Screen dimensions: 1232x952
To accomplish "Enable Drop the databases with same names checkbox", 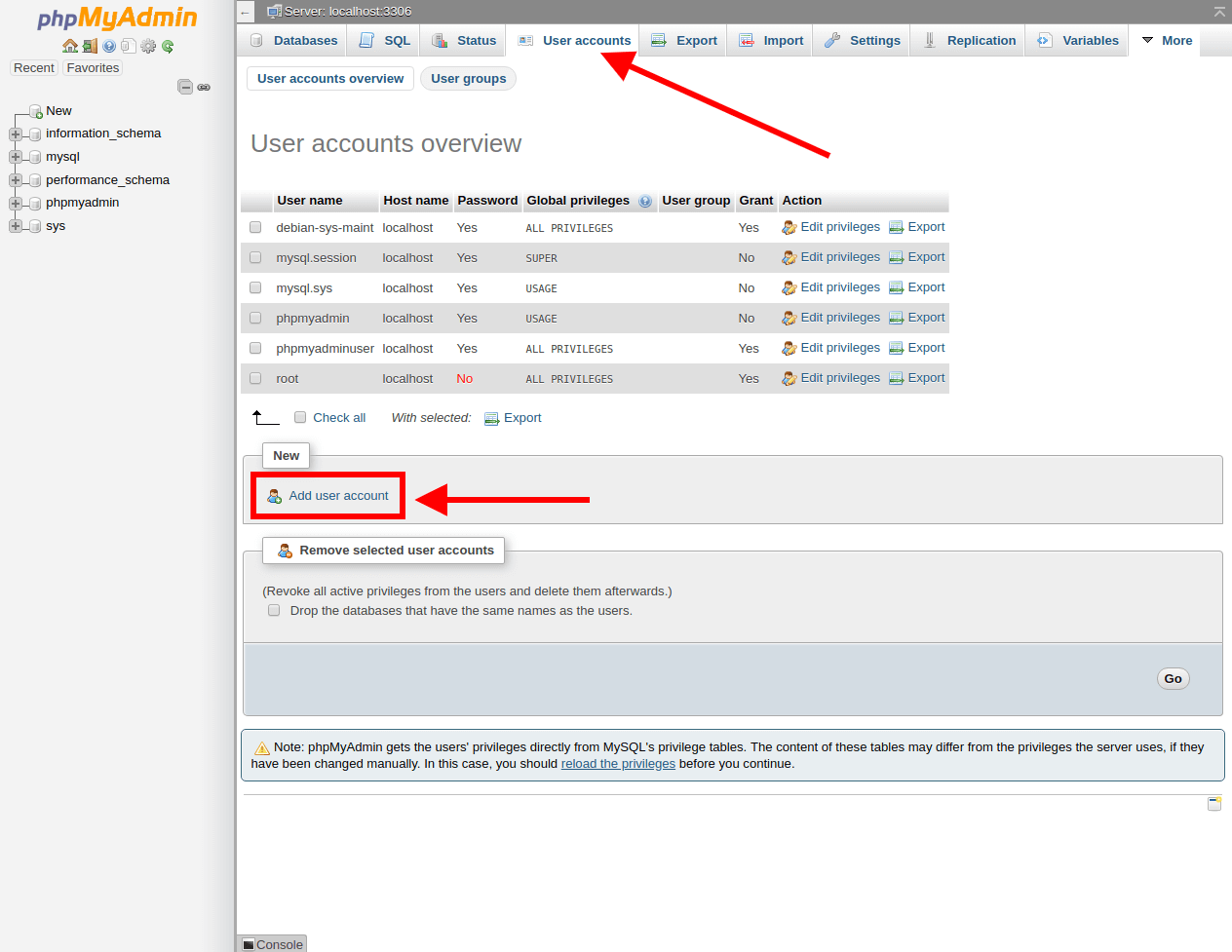I will 274,610.
